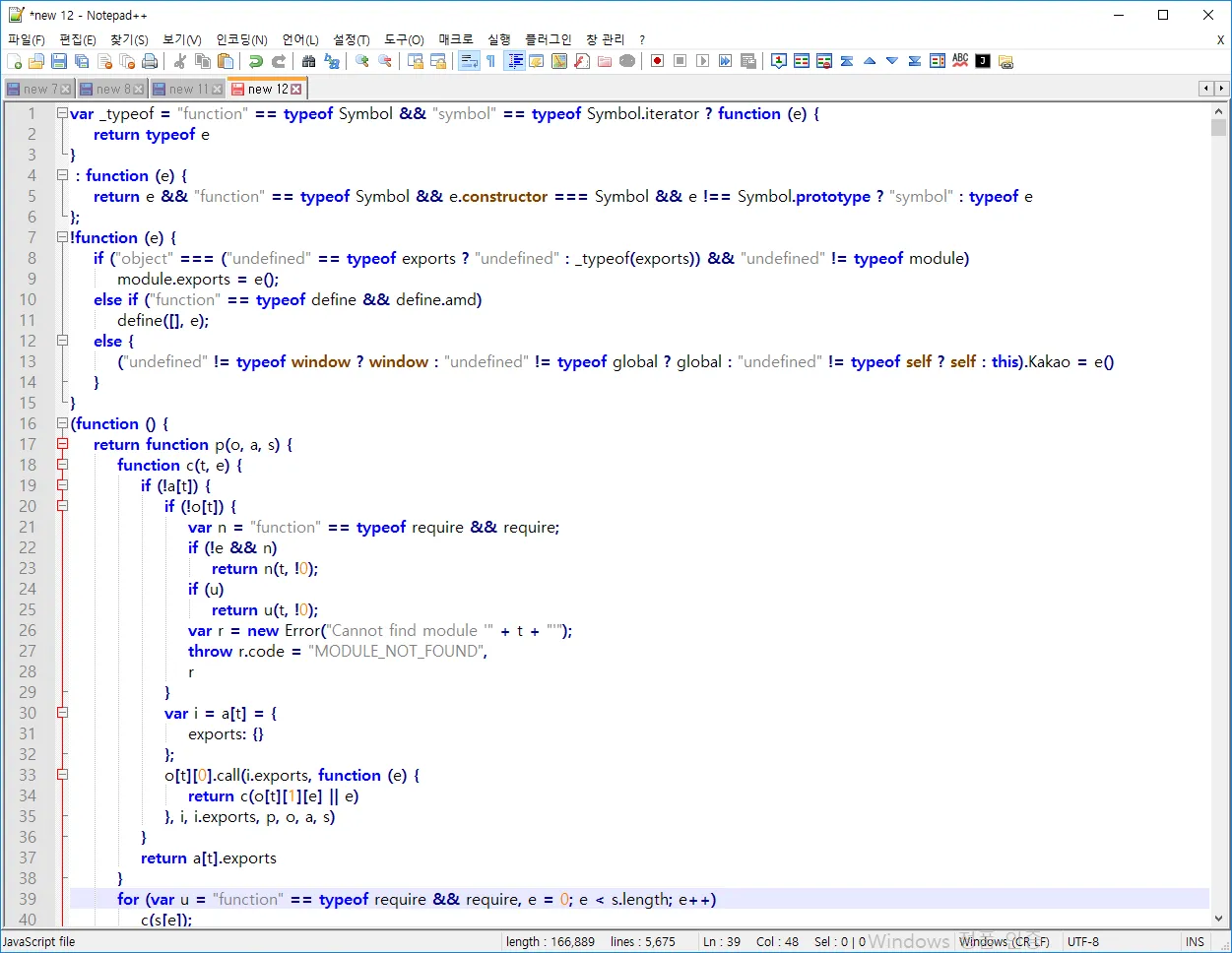This screenshot has height=953, width=1232.
Task: Click the Paste clipboard icon
Action: tap(226, 61)
